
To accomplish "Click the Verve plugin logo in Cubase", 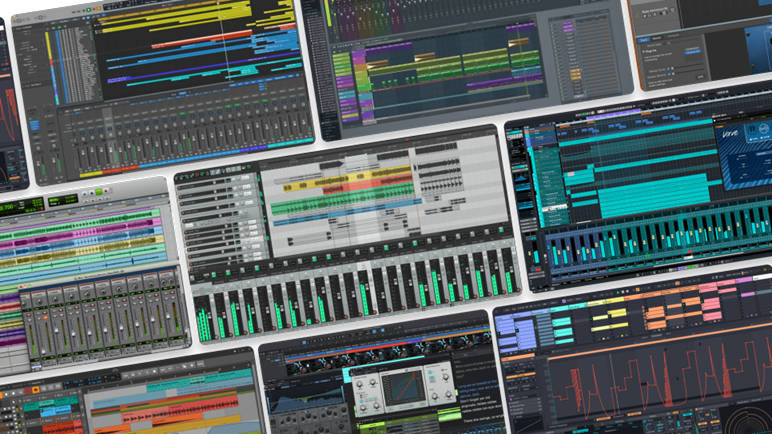I will [x=730, y=134].
